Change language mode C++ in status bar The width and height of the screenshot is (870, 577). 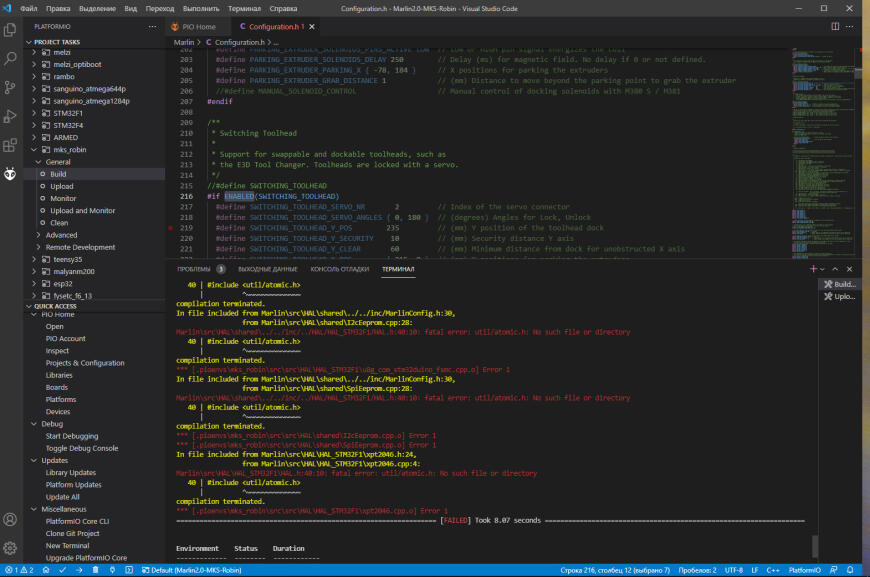click(x=773, y=570)
